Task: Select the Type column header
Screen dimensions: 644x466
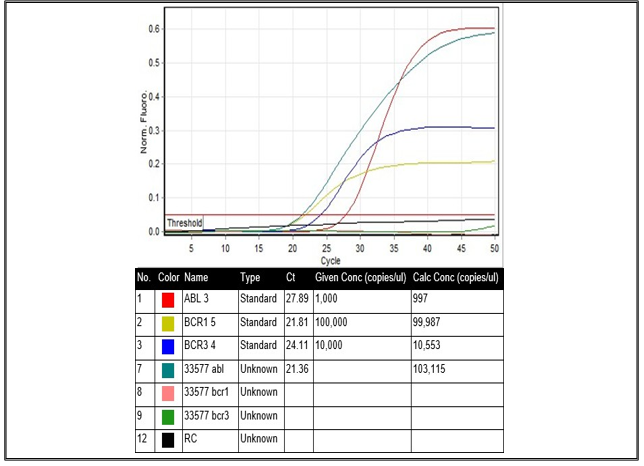Action: click(250, 277)
